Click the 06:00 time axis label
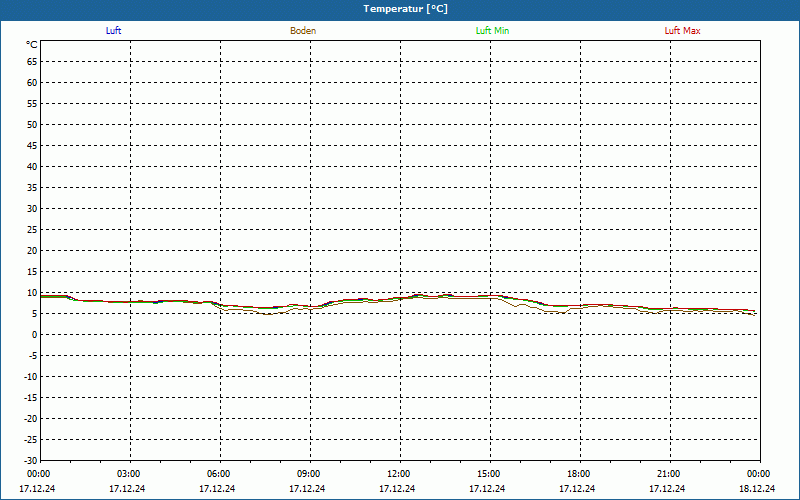 pyautogui.click(x=218, y=474)
